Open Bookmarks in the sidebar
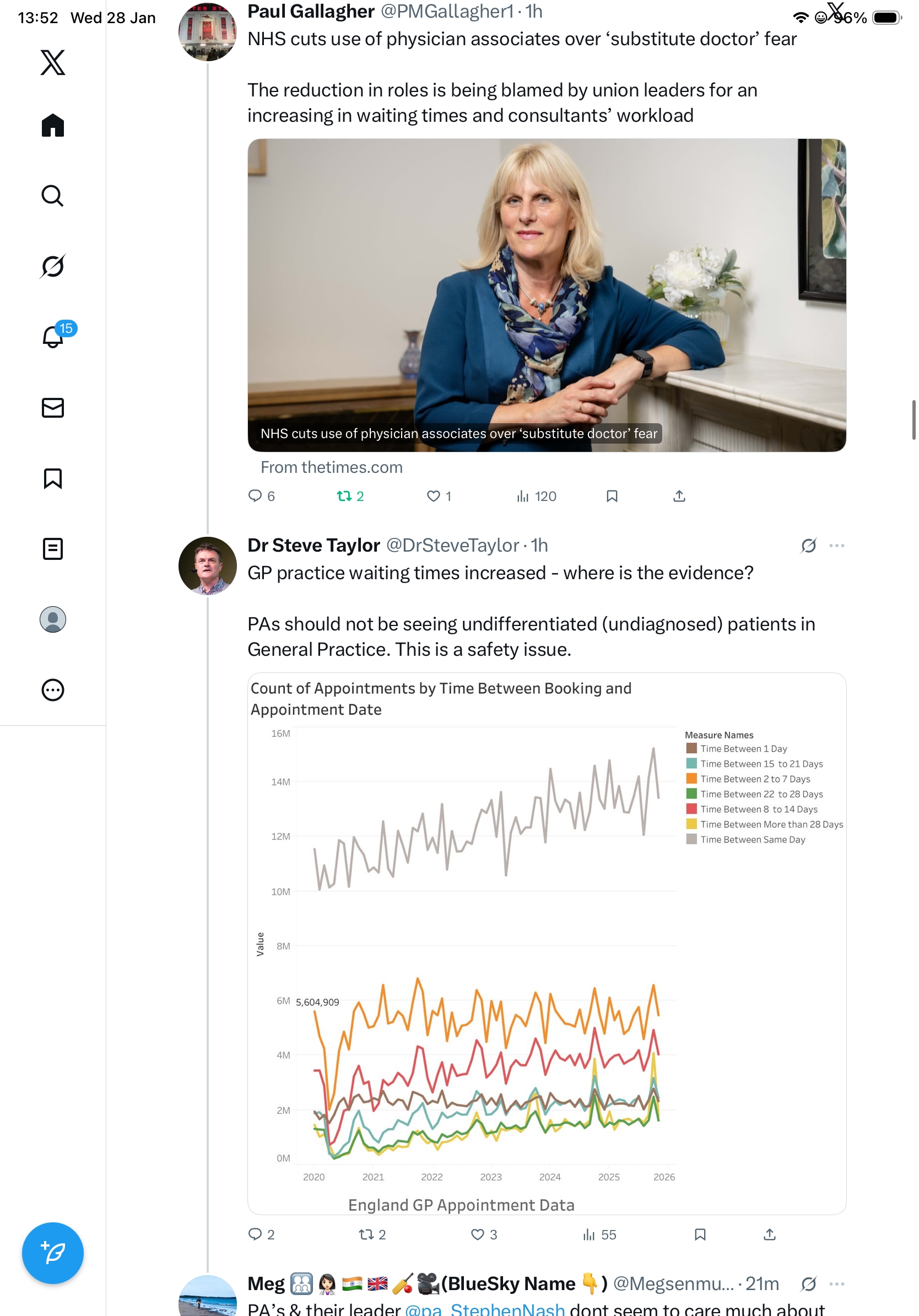 pos(53,478)
